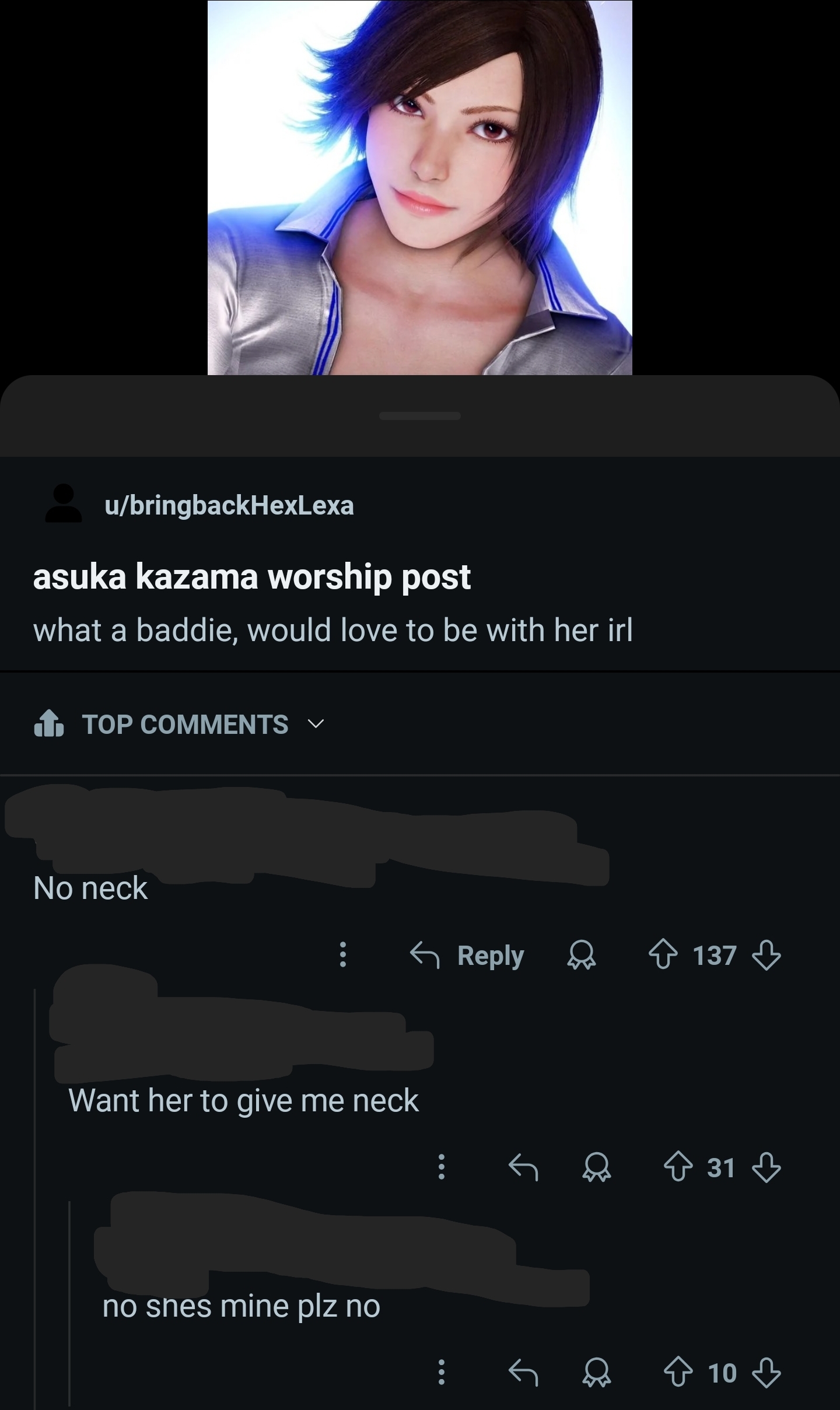Click the reply arrow on the 31-point comment
The image size is (840, 1410).
(523, 1167)
